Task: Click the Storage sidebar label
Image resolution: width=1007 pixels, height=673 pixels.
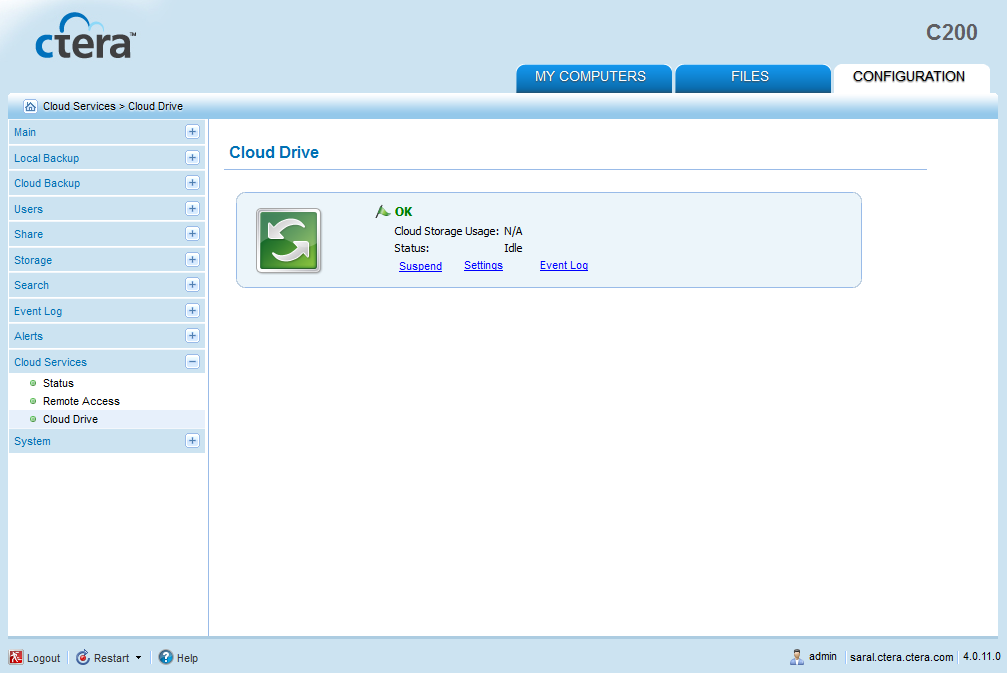Action: tap(33, 260)
